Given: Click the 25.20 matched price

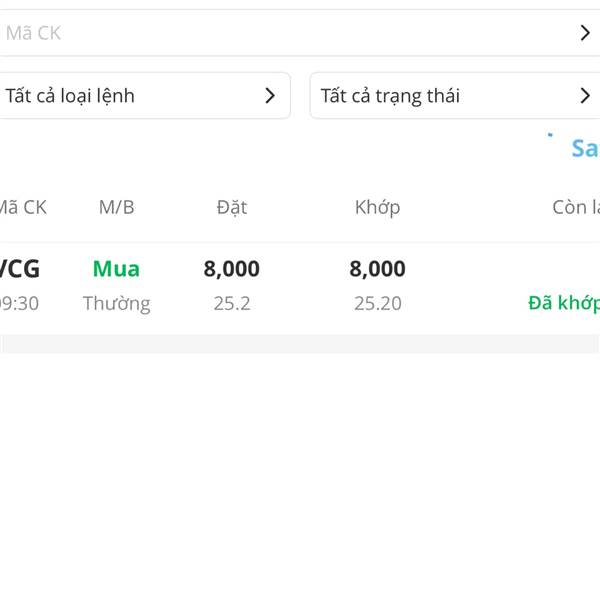Looking at the screenshot, I should tap(377, 303).
